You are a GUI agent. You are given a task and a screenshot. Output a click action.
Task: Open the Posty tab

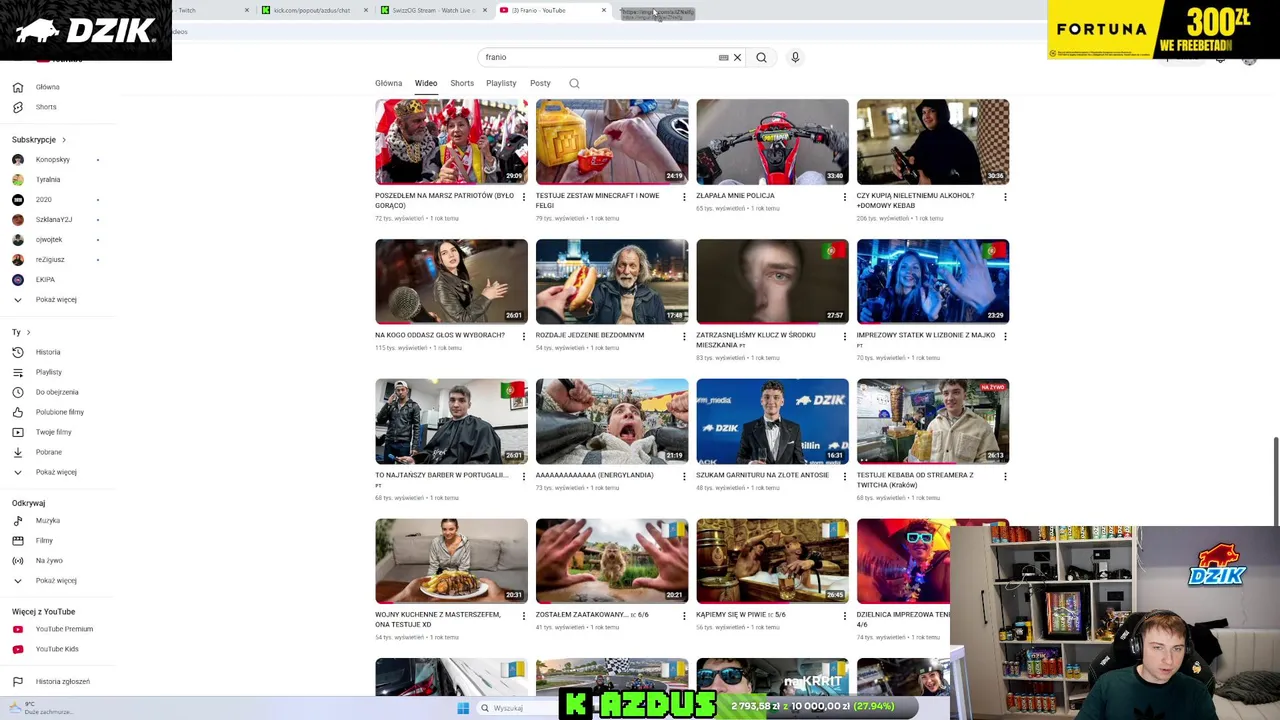coord(540,83)
